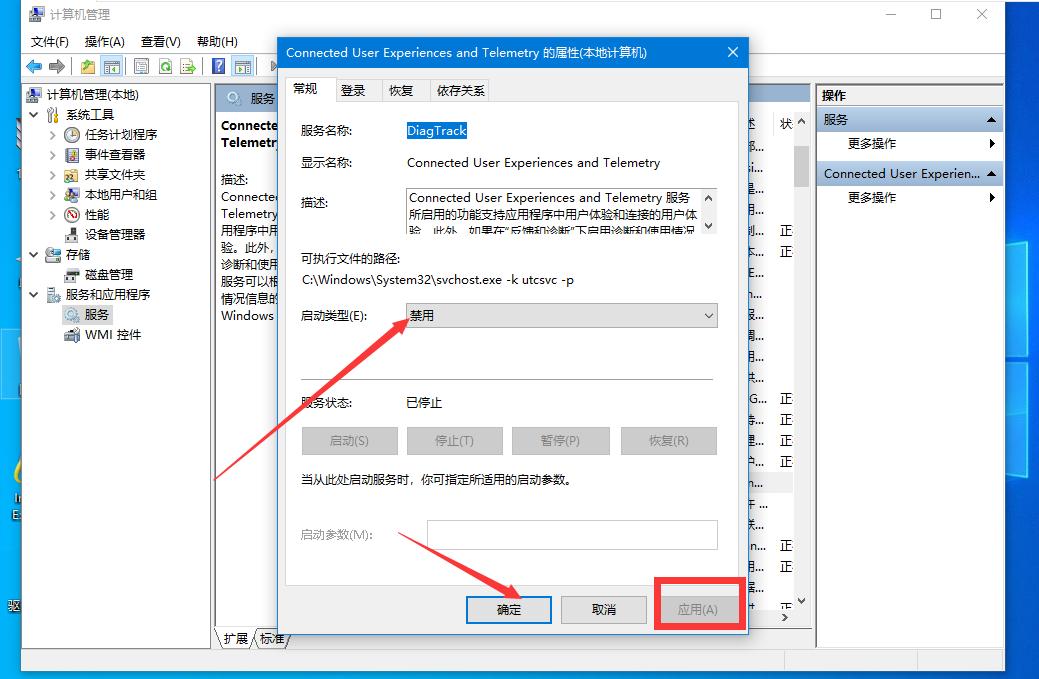Toggle the console tree with the show/hide icon
The height and width of the screenshot is (679, 1039).
tap(114, 67)
